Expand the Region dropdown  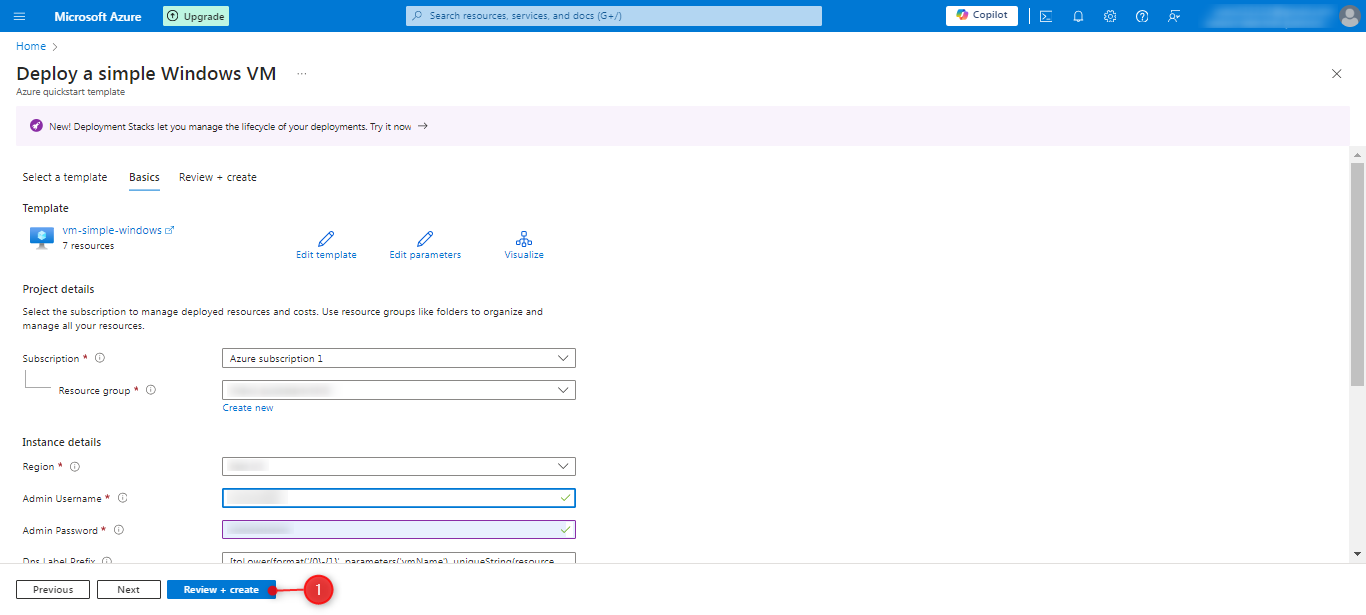(x=399, y=466)
